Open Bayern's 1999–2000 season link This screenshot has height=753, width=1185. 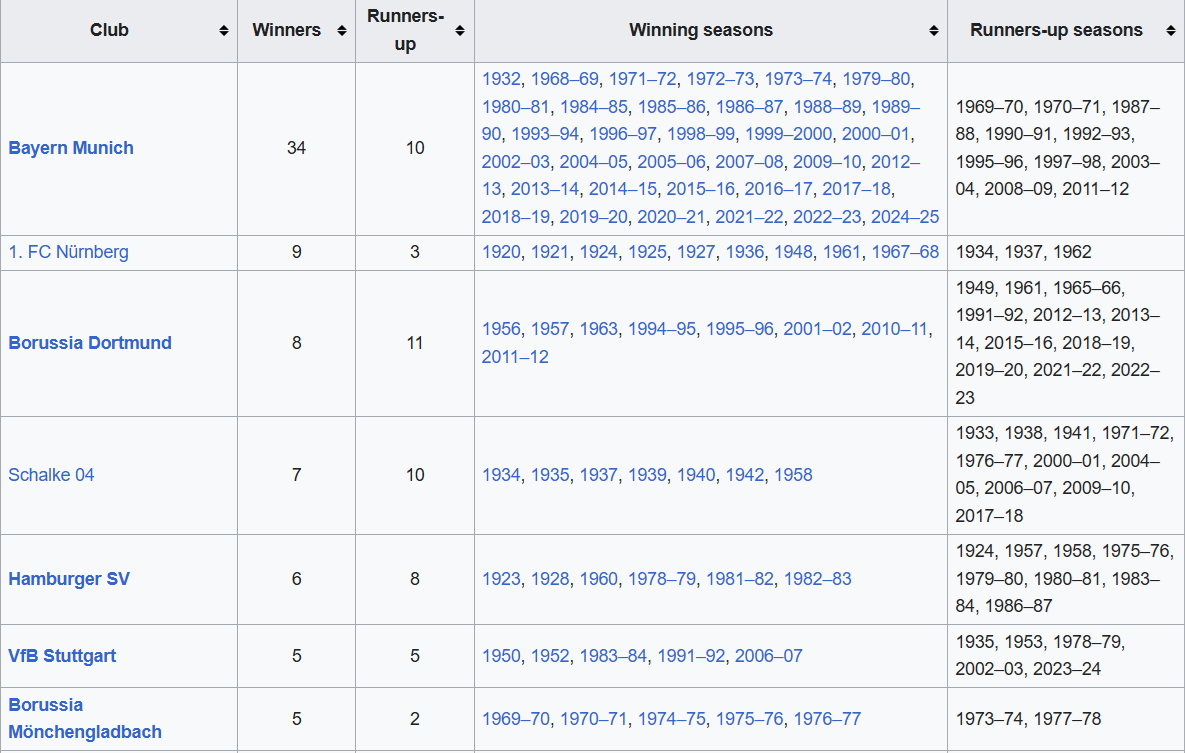(x=788, y=134)
